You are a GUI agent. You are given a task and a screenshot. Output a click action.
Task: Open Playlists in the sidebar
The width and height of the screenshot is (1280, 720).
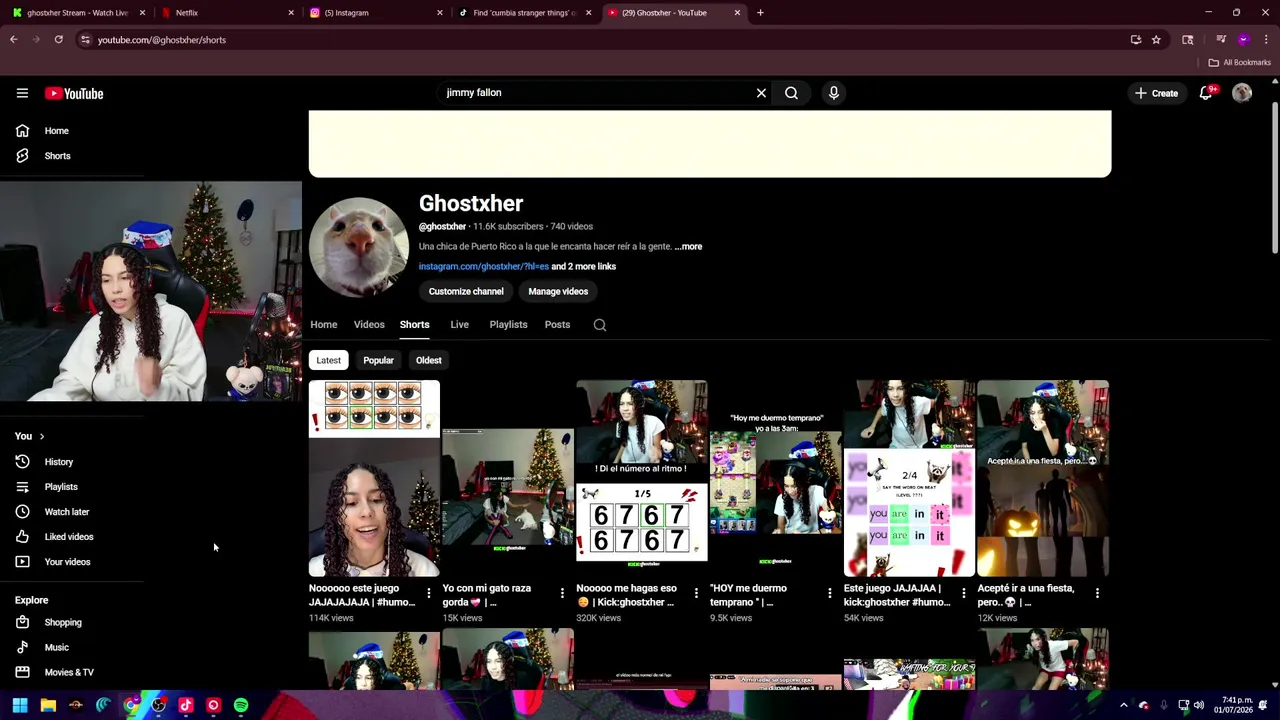coord(60,487)
